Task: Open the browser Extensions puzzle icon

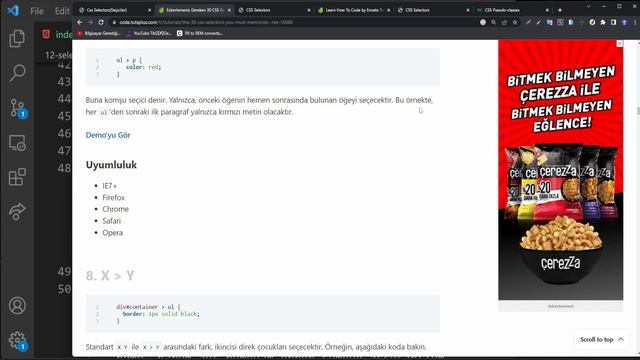Action: (x=603, y=22)
